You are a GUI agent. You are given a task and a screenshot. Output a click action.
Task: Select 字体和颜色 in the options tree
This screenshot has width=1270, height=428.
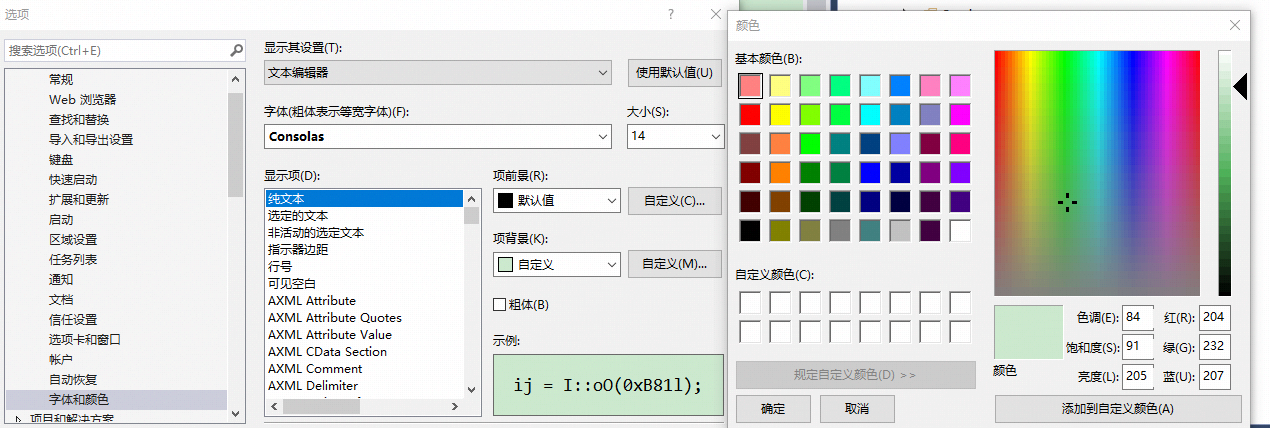point(79,399)
